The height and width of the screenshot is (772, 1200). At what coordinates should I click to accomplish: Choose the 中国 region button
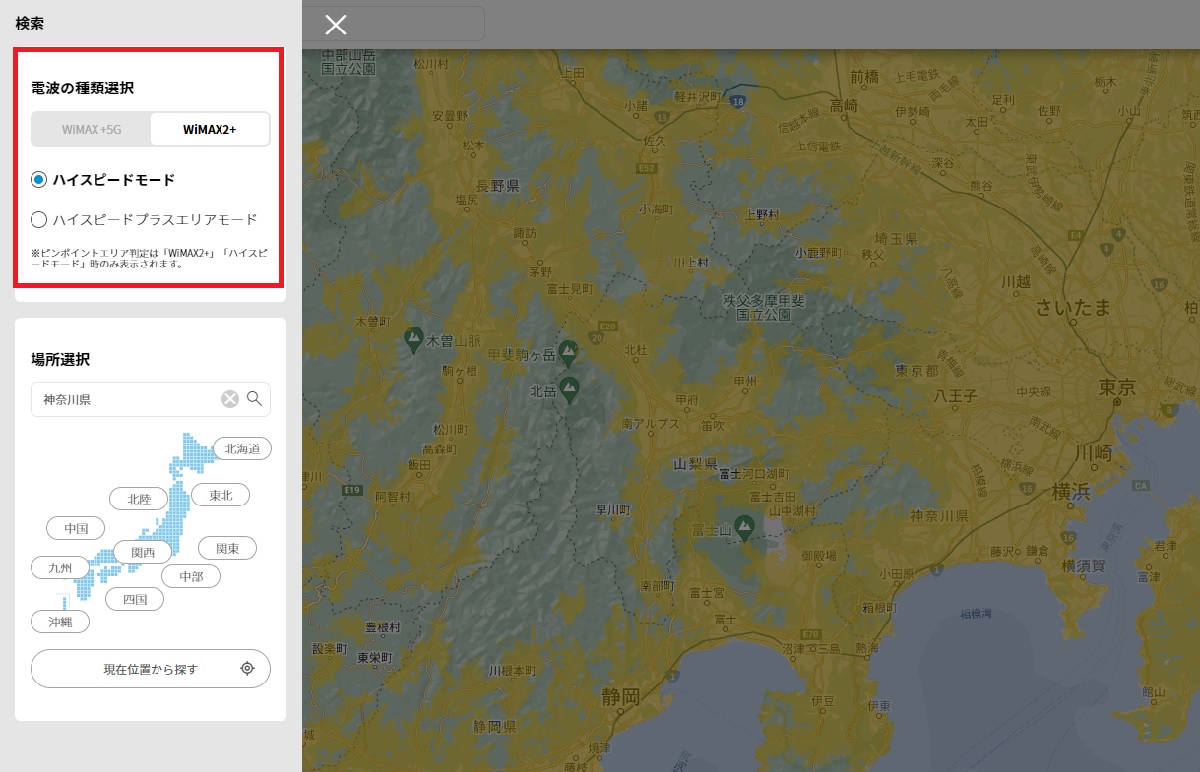click(76, 528)
